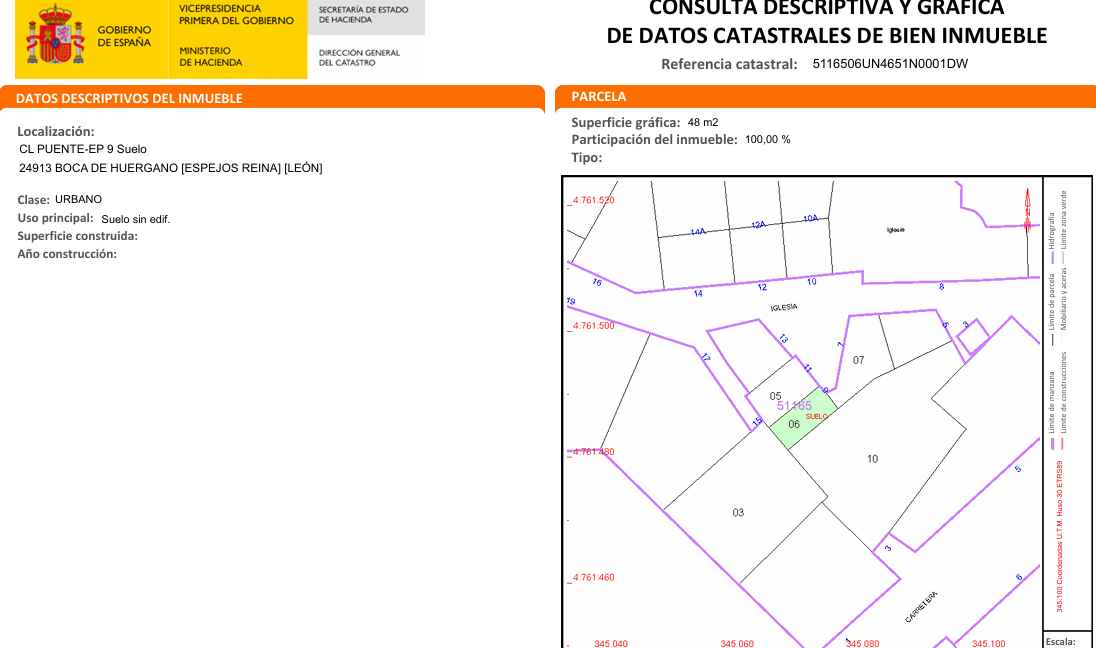Viewport: 1096px width, 648px height.
Task: Click coordinate label 4.761.500
Action: [x=593, y=326]
